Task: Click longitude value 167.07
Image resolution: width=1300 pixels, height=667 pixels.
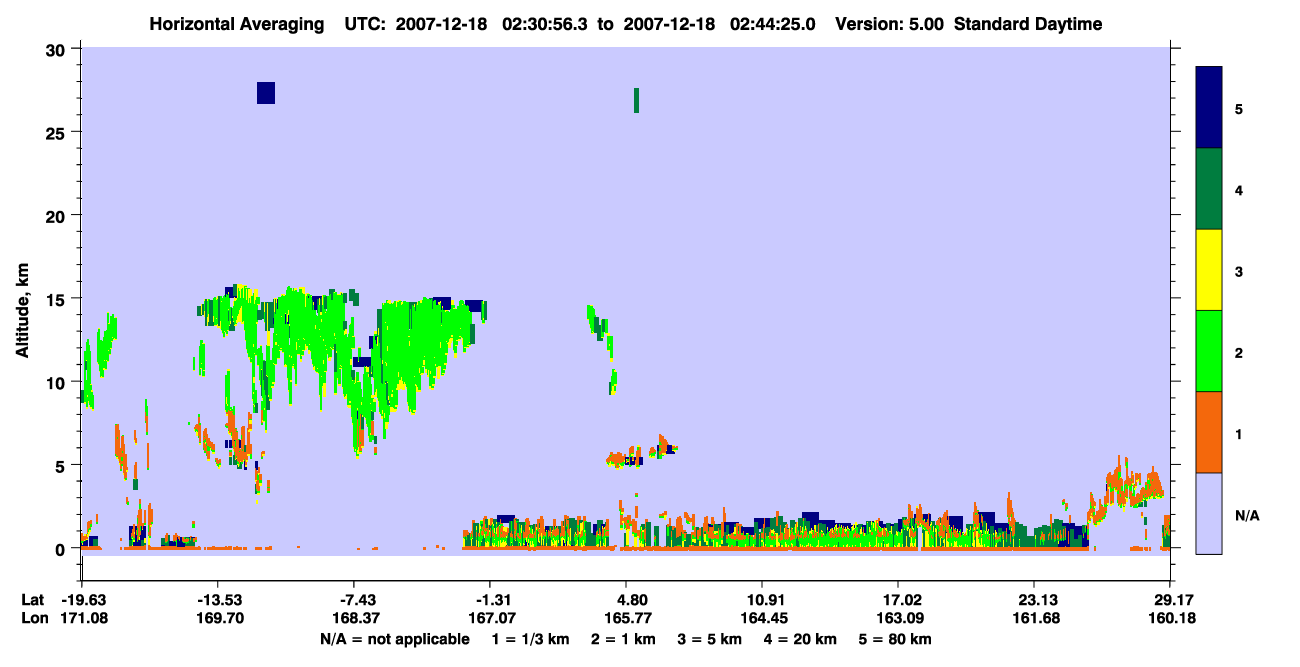Action: (494, 618)
